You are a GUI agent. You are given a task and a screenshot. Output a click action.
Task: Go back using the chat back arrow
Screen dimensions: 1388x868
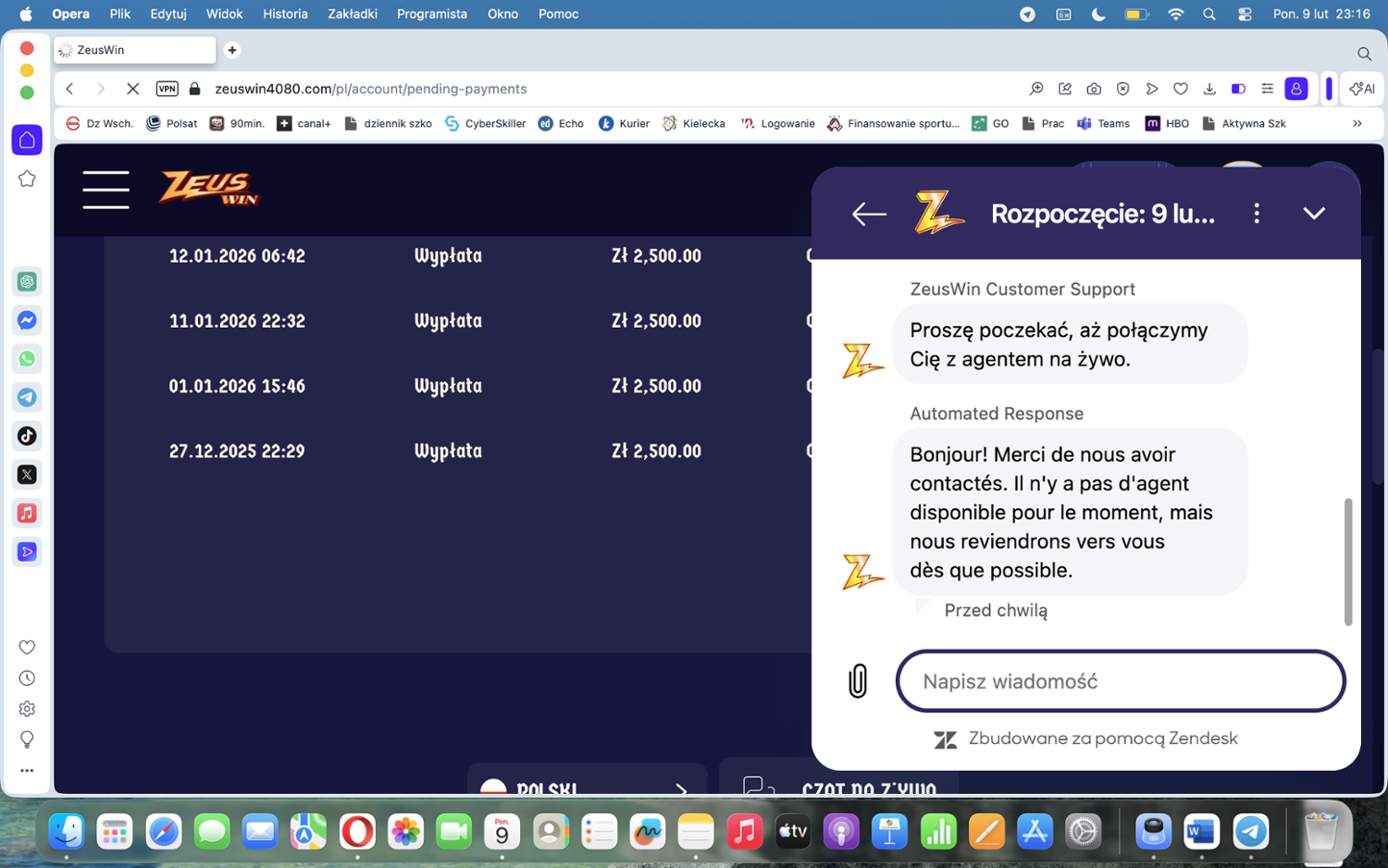[869, 214]
